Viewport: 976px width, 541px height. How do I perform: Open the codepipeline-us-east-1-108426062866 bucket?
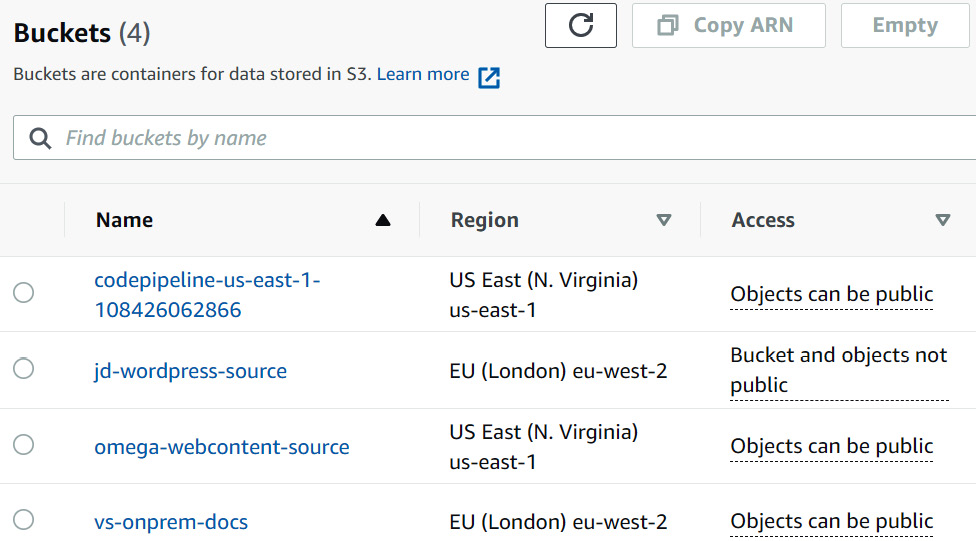coord(207,295)
